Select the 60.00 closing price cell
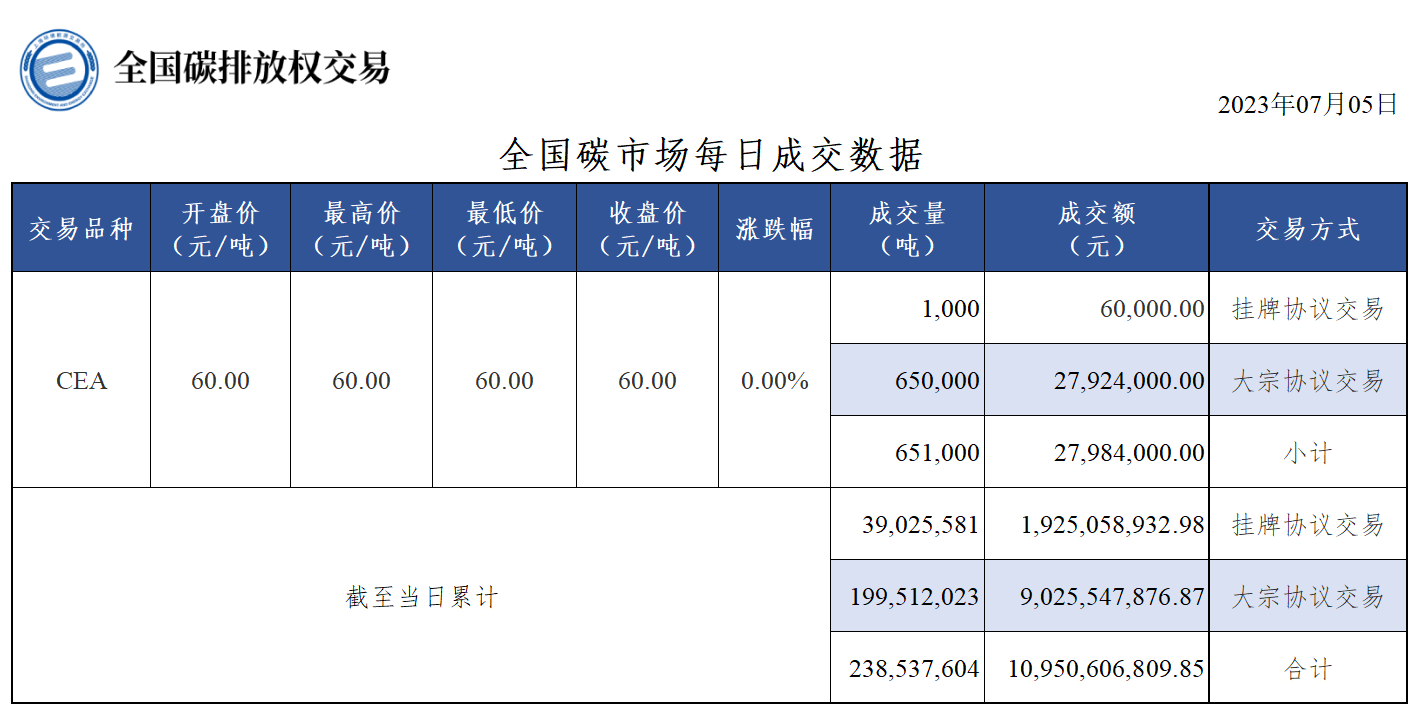Viewport: 1420px width, 716px height. tap(648, 381)
